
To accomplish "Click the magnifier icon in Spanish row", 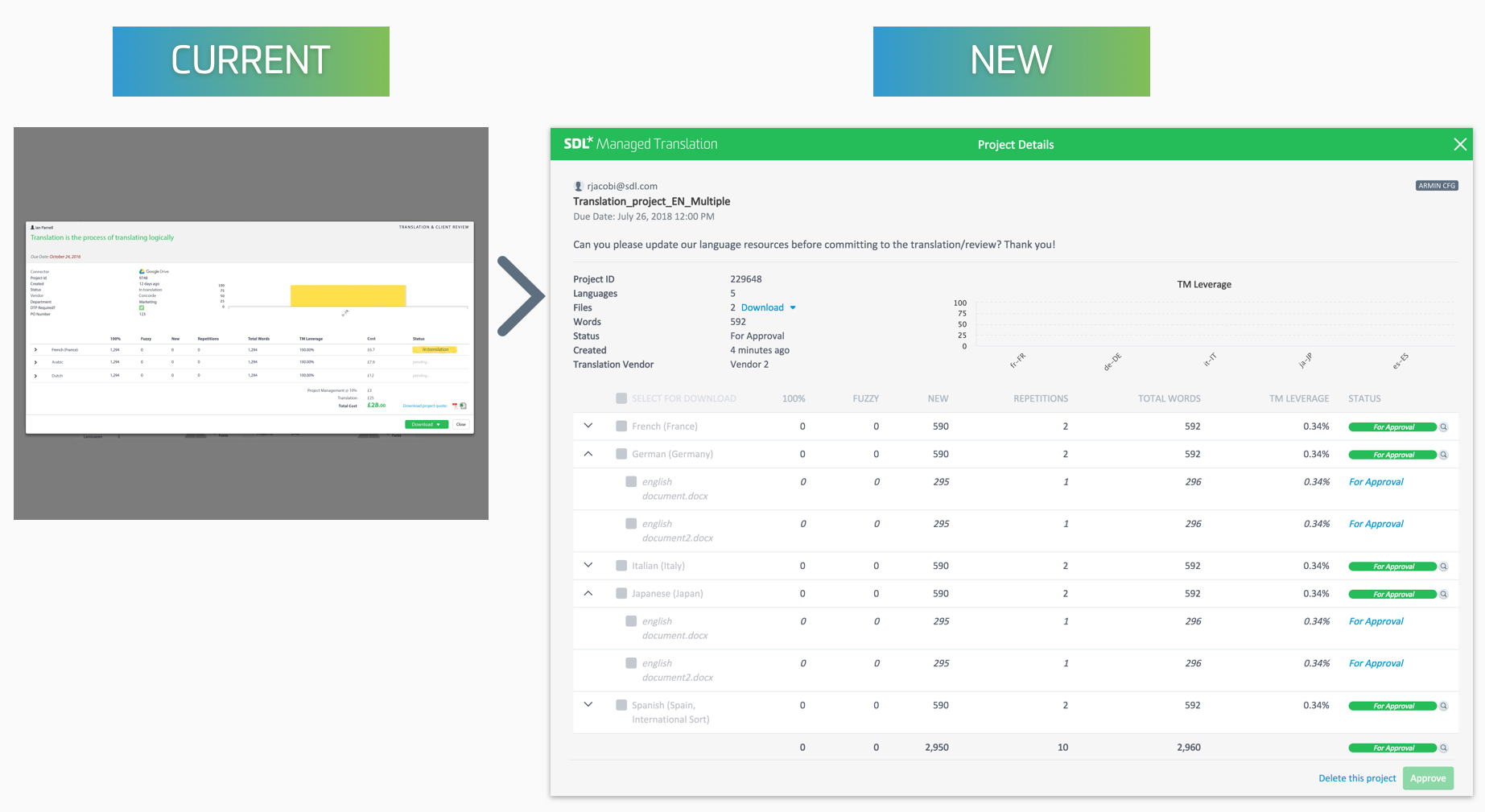I will coord(1444,706).
